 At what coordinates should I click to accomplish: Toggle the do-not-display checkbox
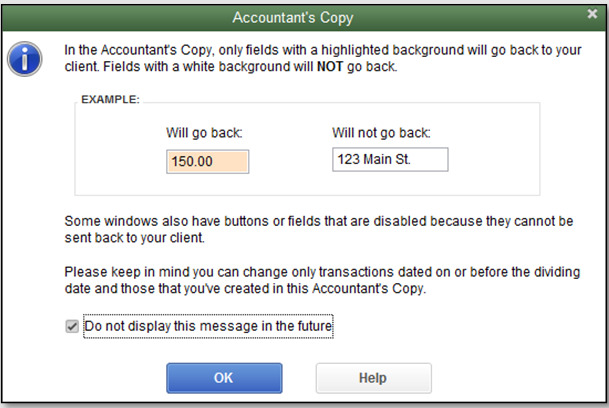click(x=72, y=326)
